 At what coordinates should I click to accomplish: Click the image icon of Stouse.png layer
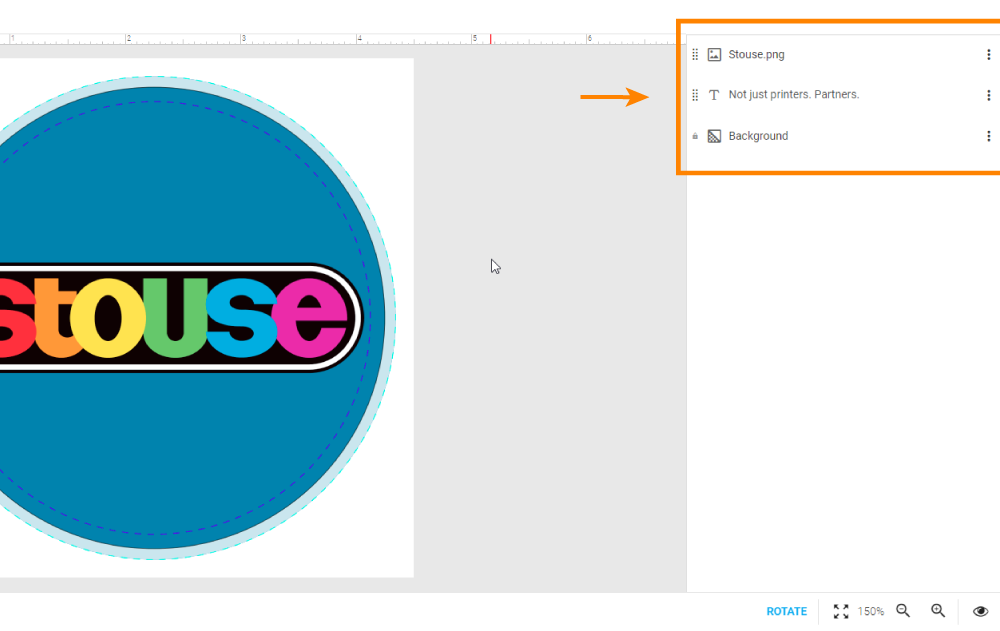tap(714, 55)
